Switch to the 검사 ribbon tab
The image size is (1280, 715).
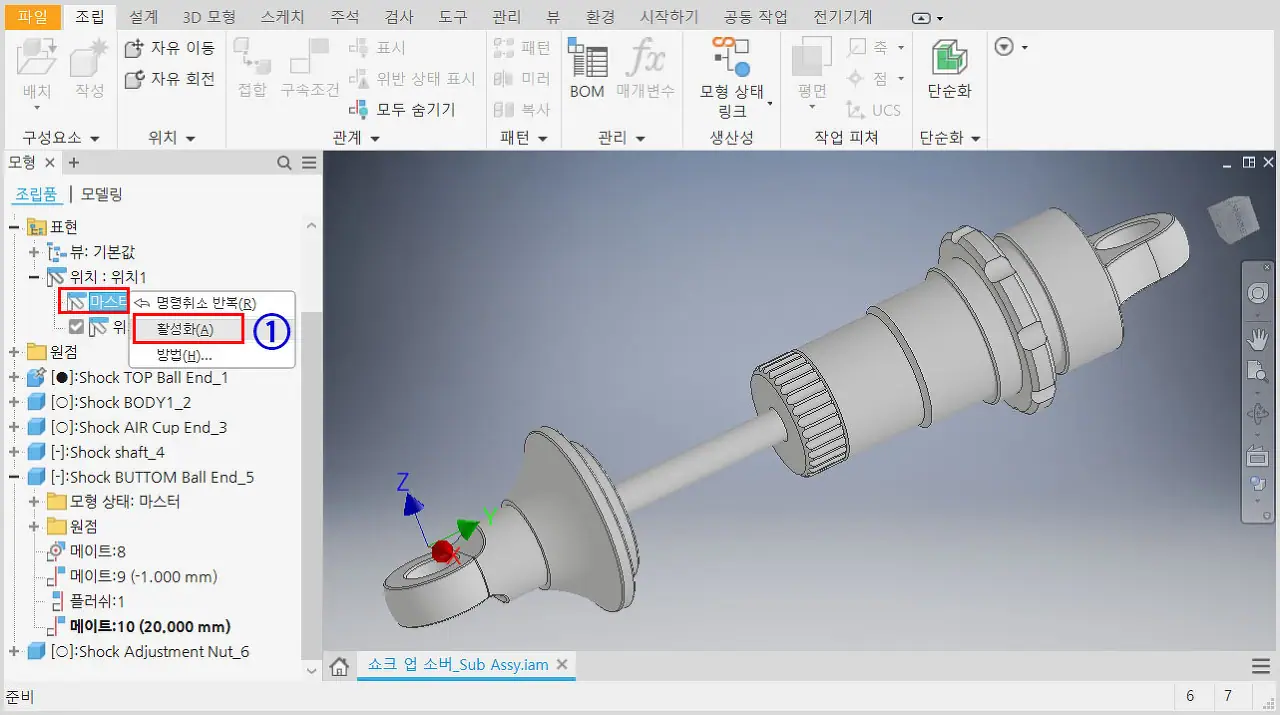pyautogui.click(x=401, y=17)
